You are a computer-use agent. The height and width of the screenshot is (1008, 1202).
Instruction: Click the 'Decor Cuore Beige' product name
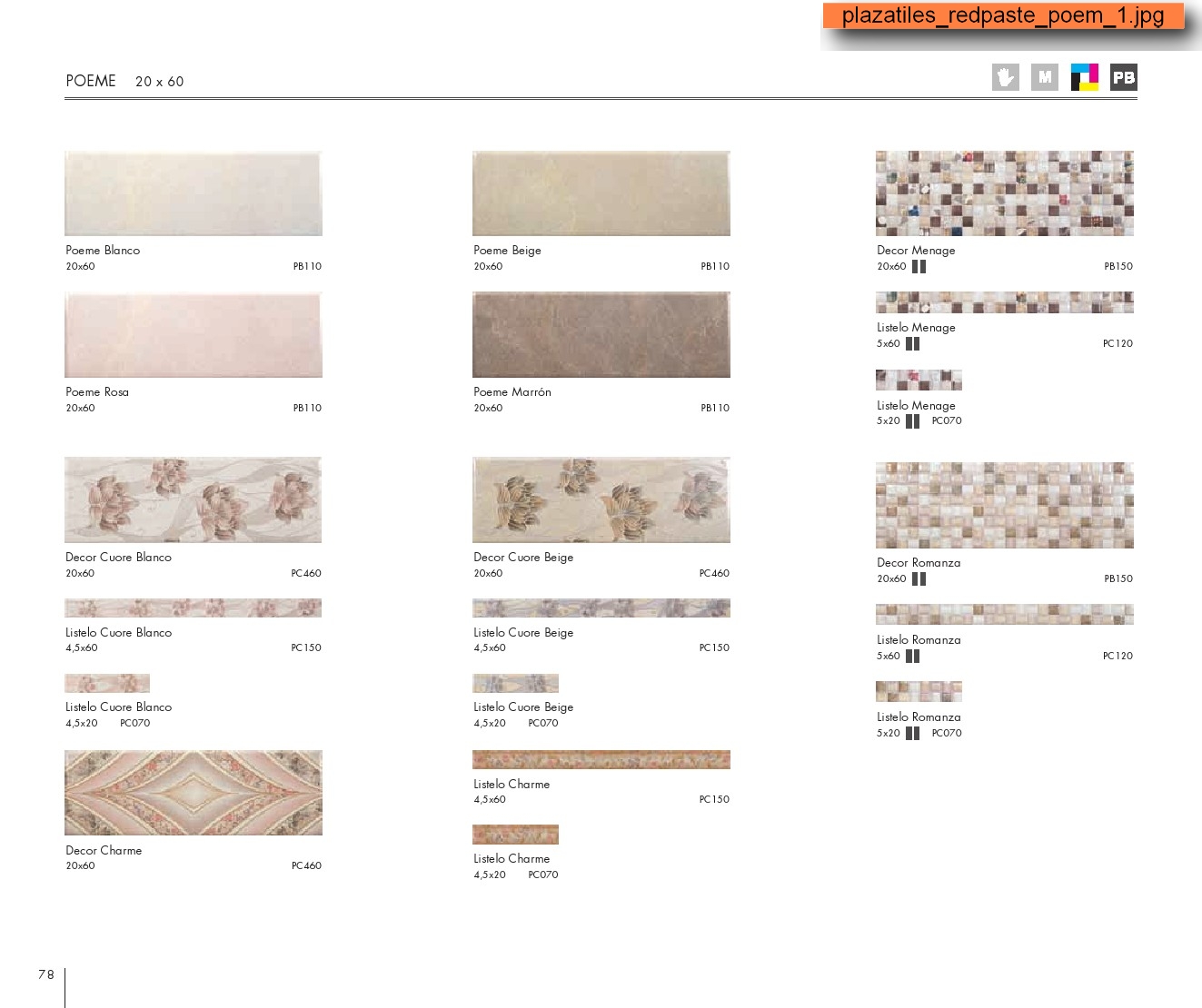tap(523, 558)
